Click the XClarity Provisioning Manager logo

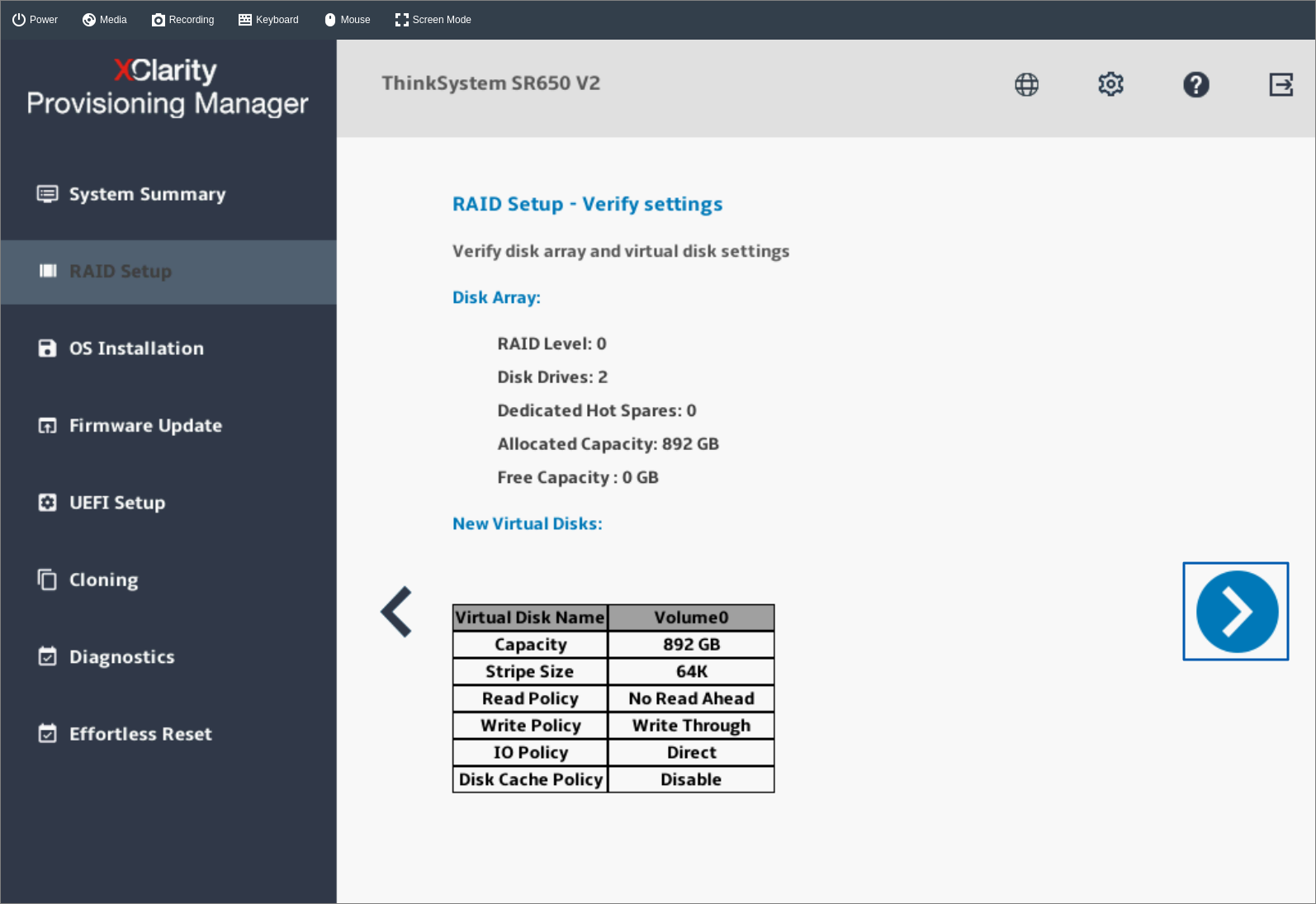[x=168, y=87]
